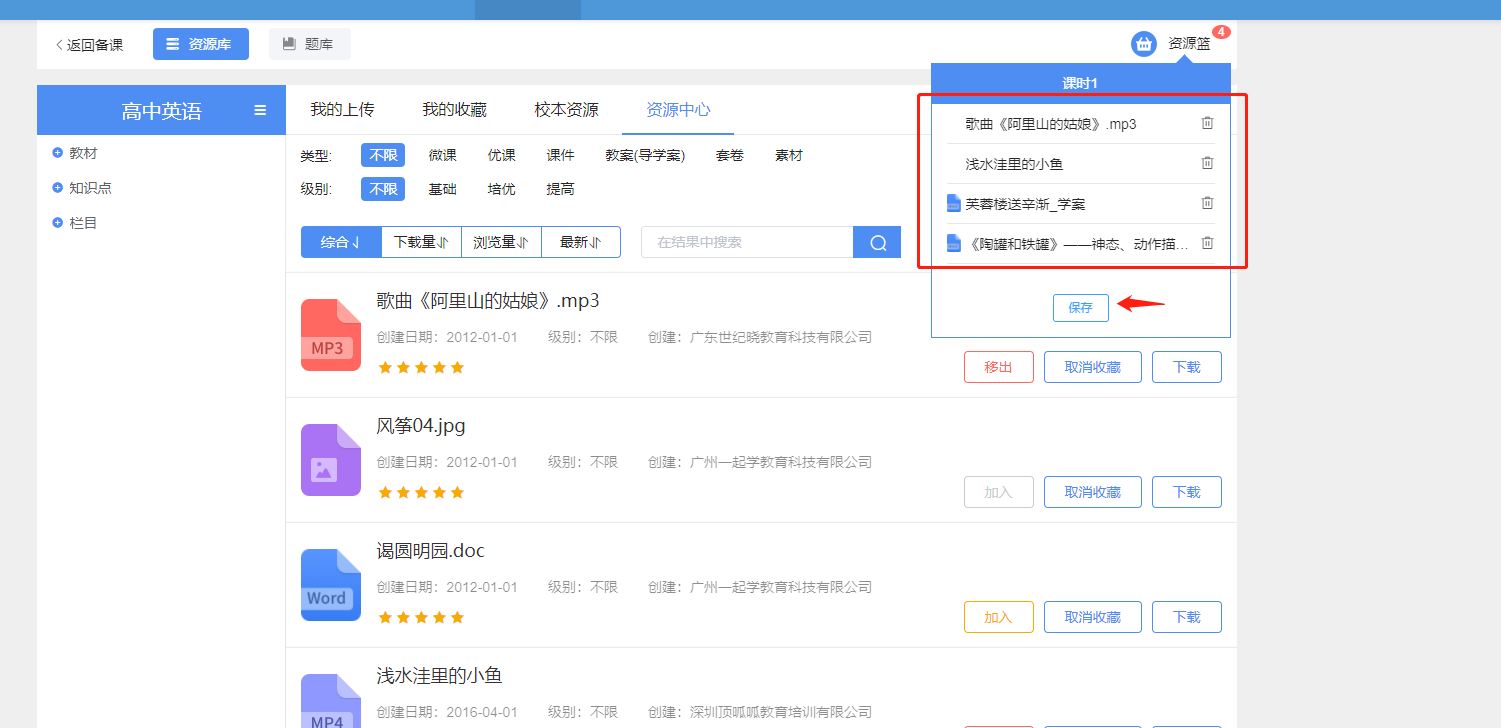Go back via 返回备课 link
Image resolution: width=1501 pixels, height=728 pixels.
[90, 45]
